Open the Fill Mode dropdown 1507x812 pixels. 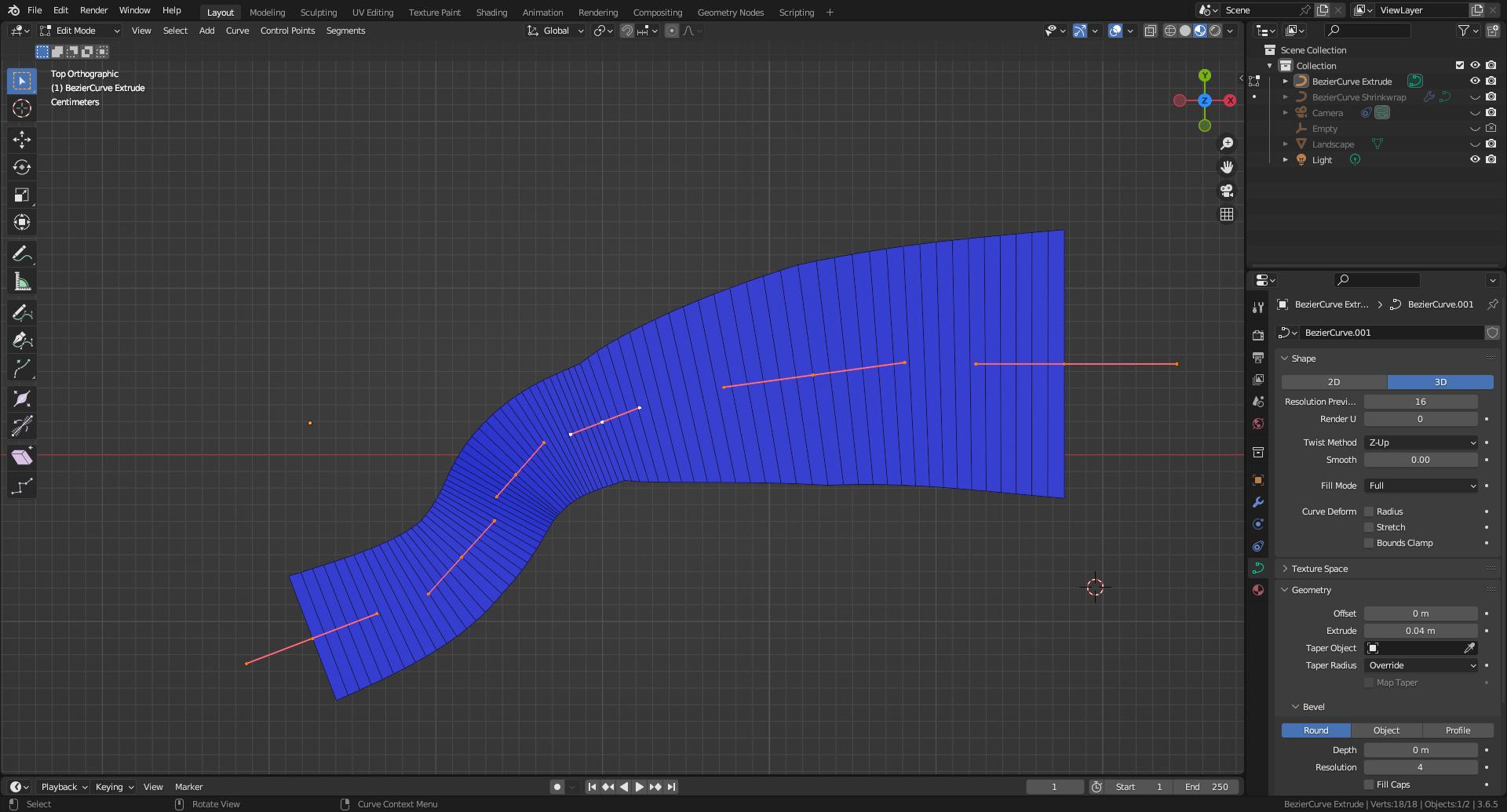click(1421, 486)
